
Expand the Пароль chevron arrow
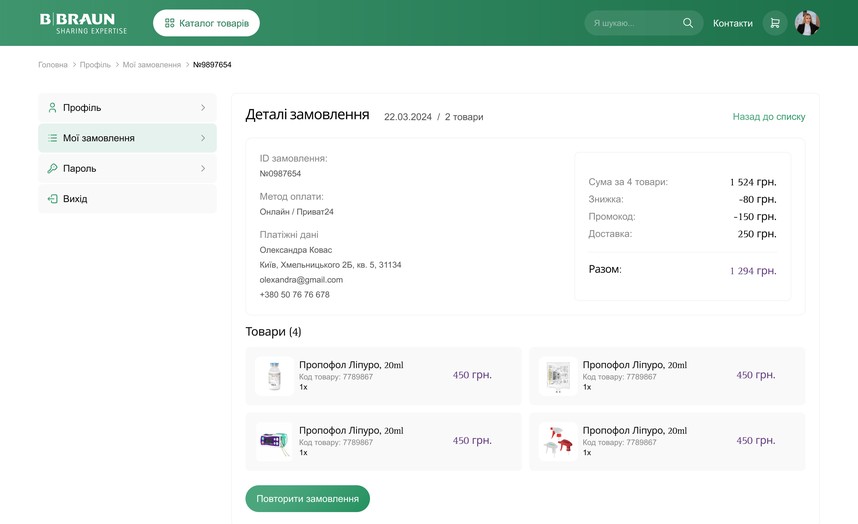click(203, 168)
